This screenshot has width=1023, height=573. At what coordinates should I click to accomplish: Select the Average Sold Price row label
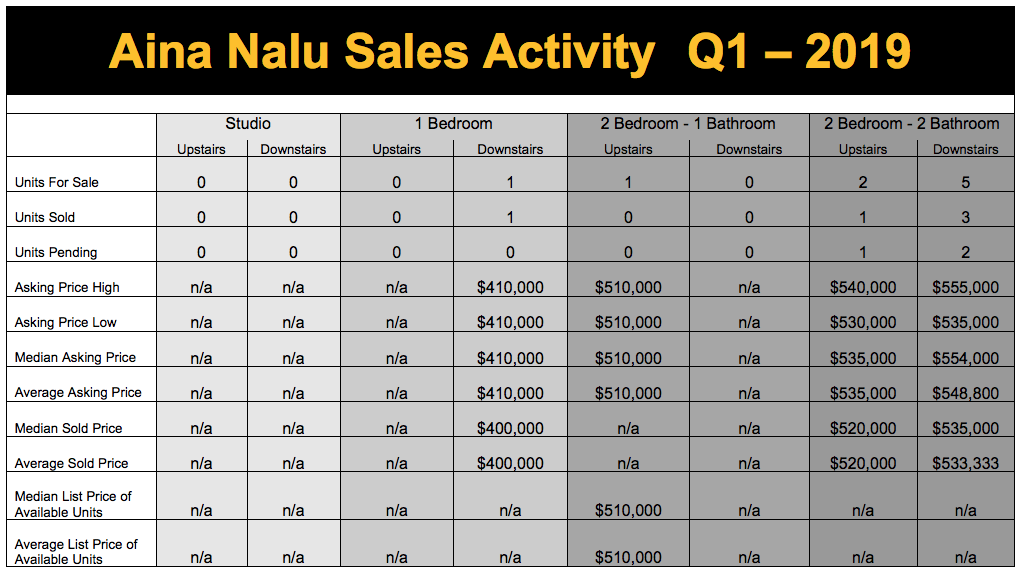71,464
